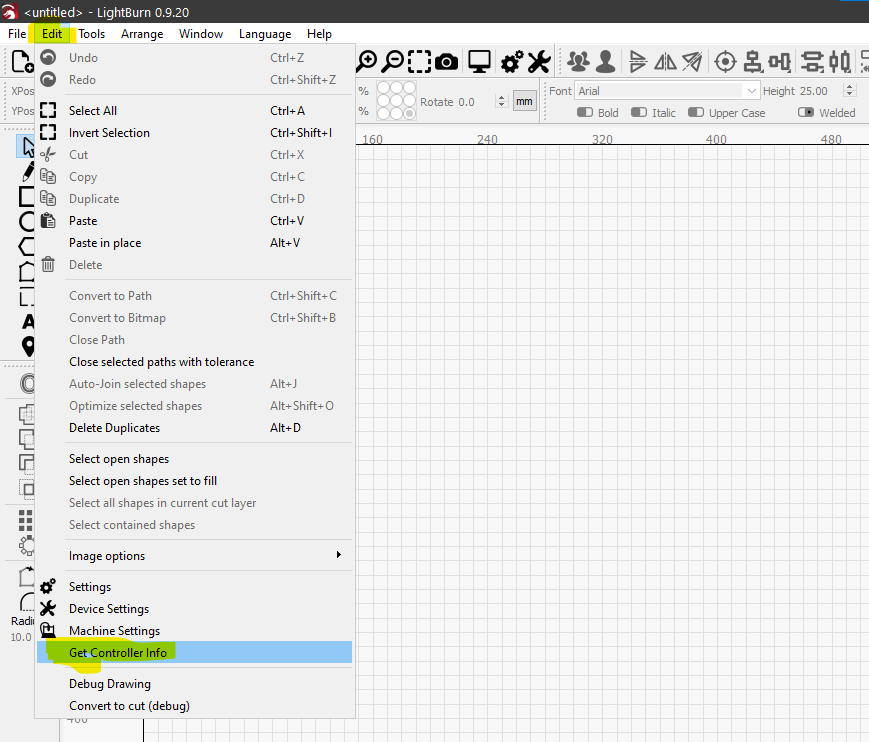Open the Tools menu
Screen dimensions: 869x742
[x=91, y=34]
